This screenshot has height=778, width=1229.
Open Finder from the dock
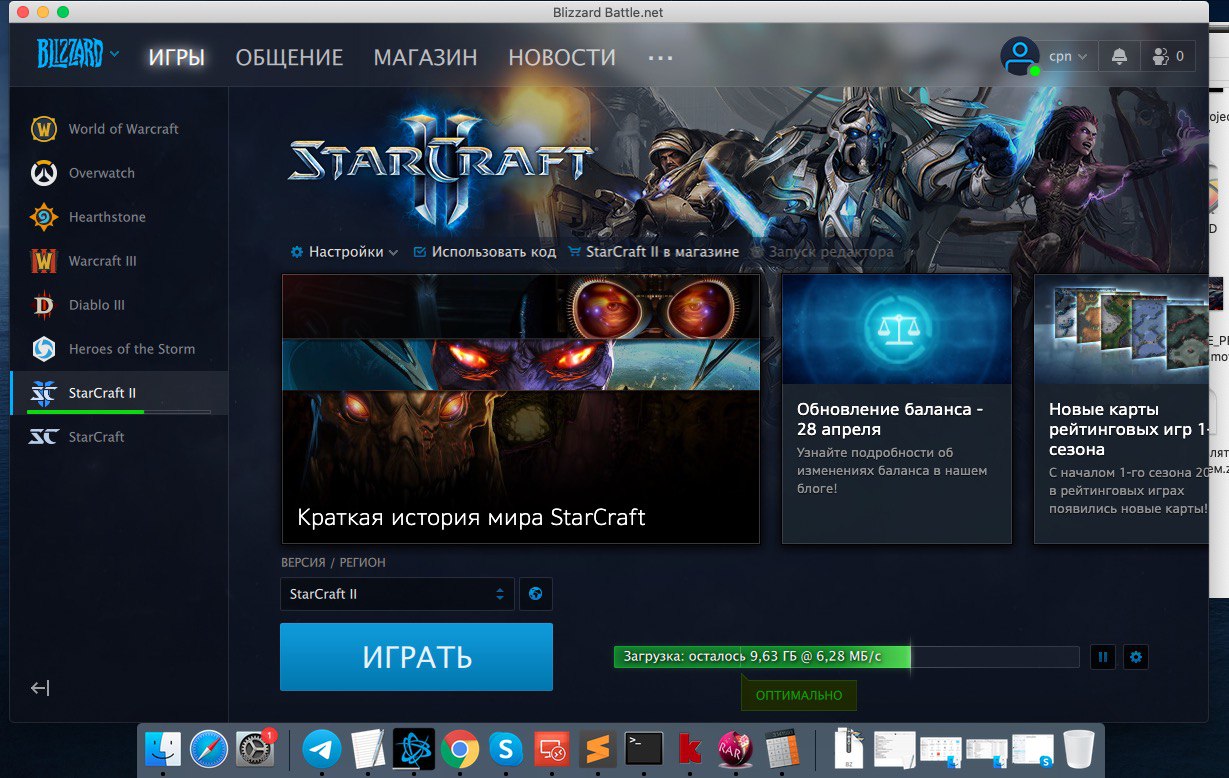pos(163,749)
